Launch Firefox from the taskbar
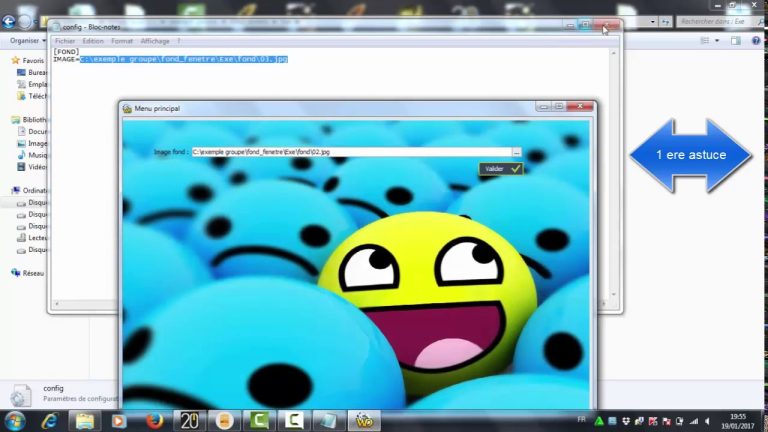768x432 pixels. point(154,420)
